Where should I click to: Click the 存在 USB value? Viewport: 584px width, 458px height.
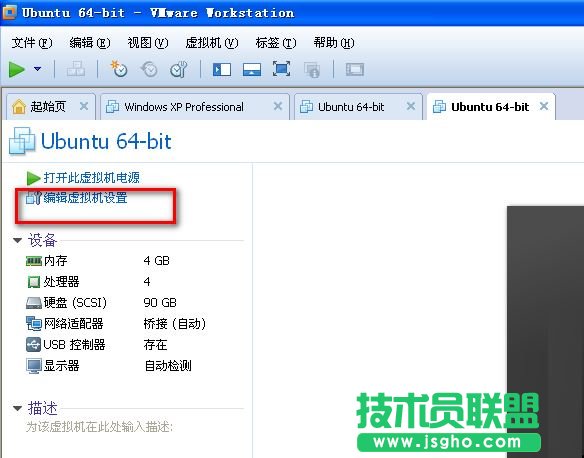(x=155, y=345)
